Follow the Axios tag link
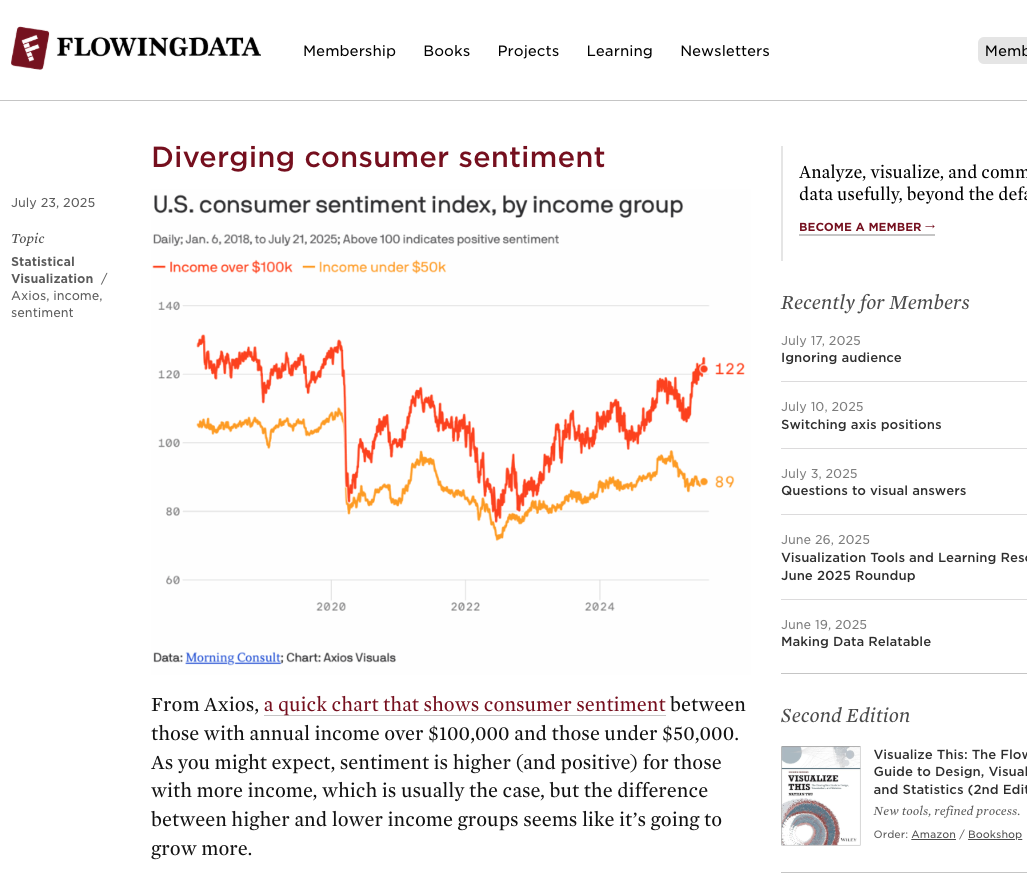 [29, 295]
